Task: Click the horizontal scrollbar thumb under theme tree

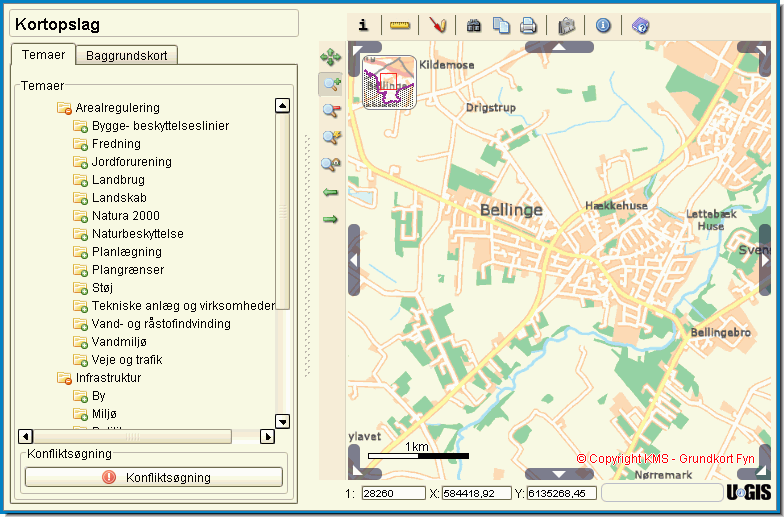Action: [132, 436]
